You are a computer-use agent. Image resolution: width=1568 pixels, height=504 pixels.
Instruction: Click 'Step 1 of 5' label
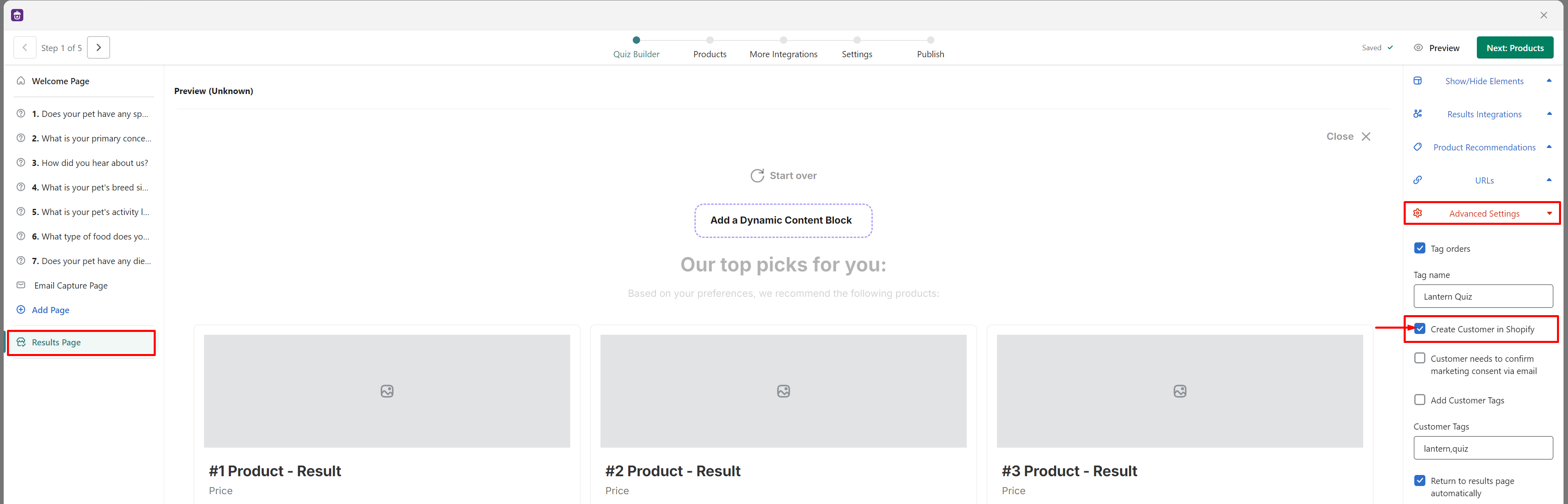(x=61, y=48)
